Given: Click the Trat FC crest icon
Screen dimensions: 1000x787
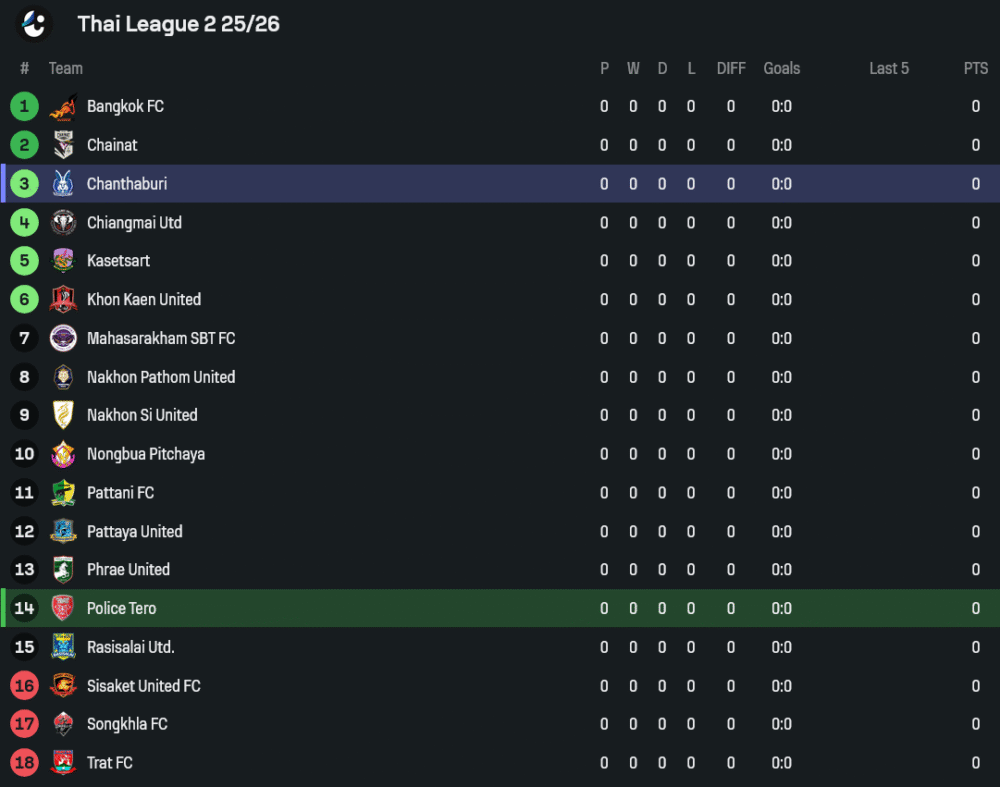Looking at the screenshot, I should [x=63, y=763].
